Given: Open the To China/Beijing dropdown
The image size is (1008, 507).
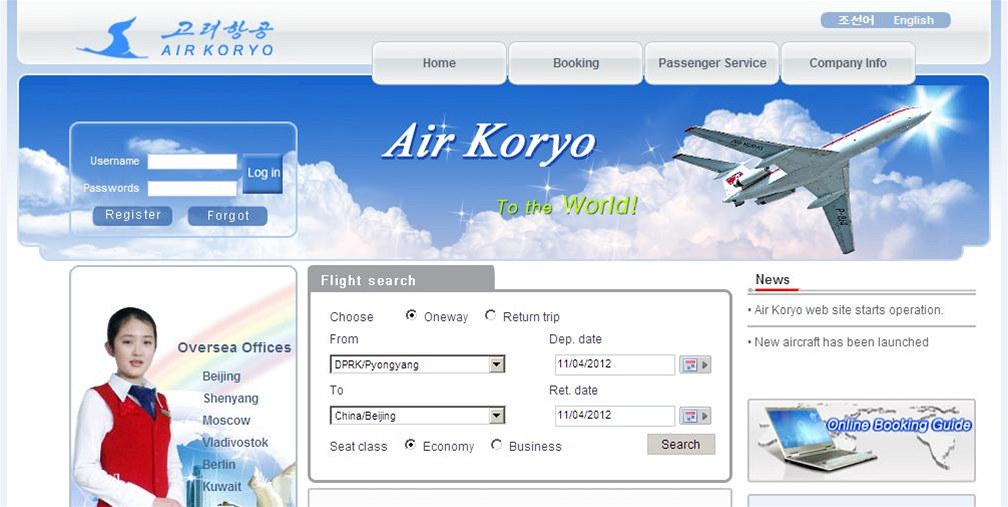Looking at the screenshot, I should (x=417, y=416).
